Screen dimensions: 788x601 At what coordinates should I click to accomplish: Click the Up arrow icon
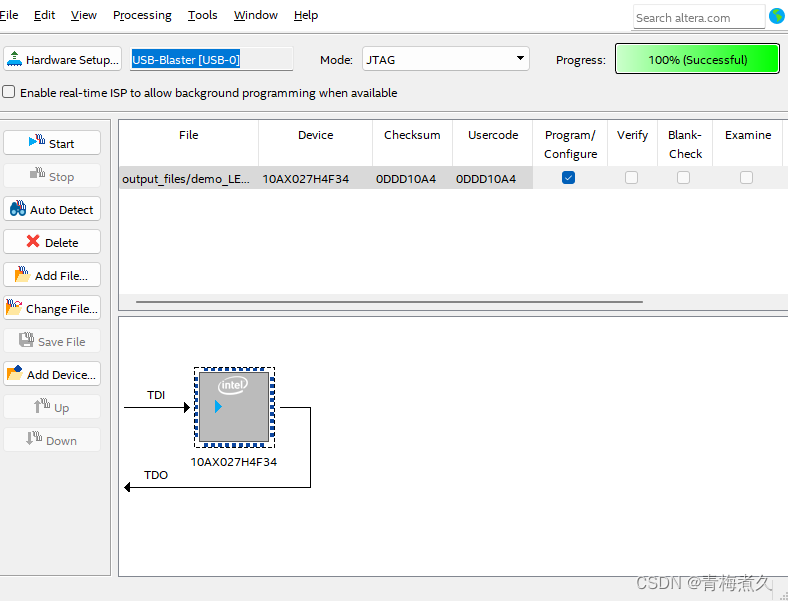click(42, 406)
